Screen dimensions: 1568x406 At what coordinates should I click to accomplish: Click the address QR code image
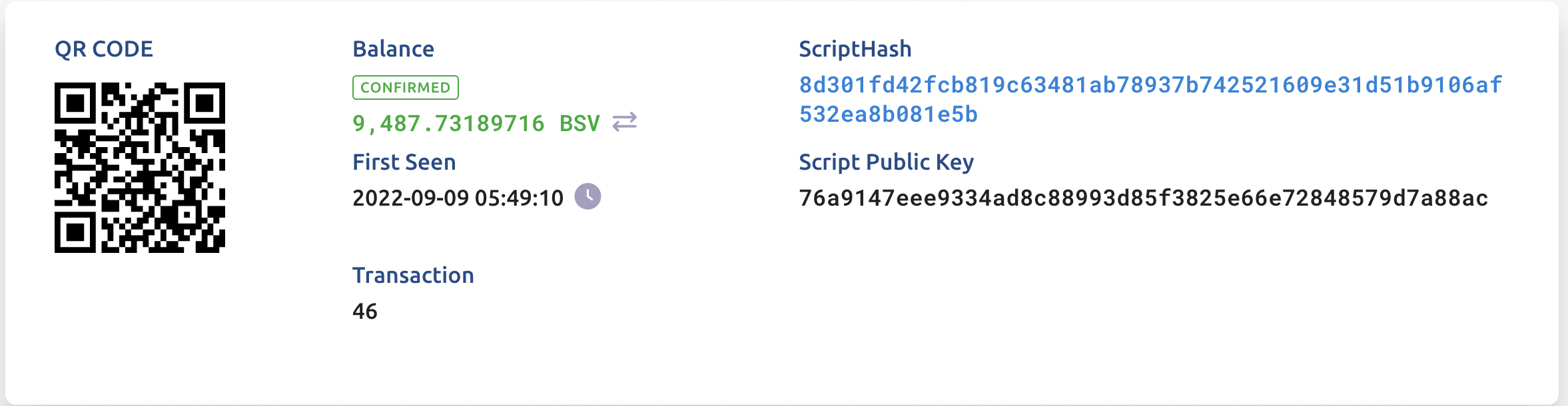tap(139, 168)
